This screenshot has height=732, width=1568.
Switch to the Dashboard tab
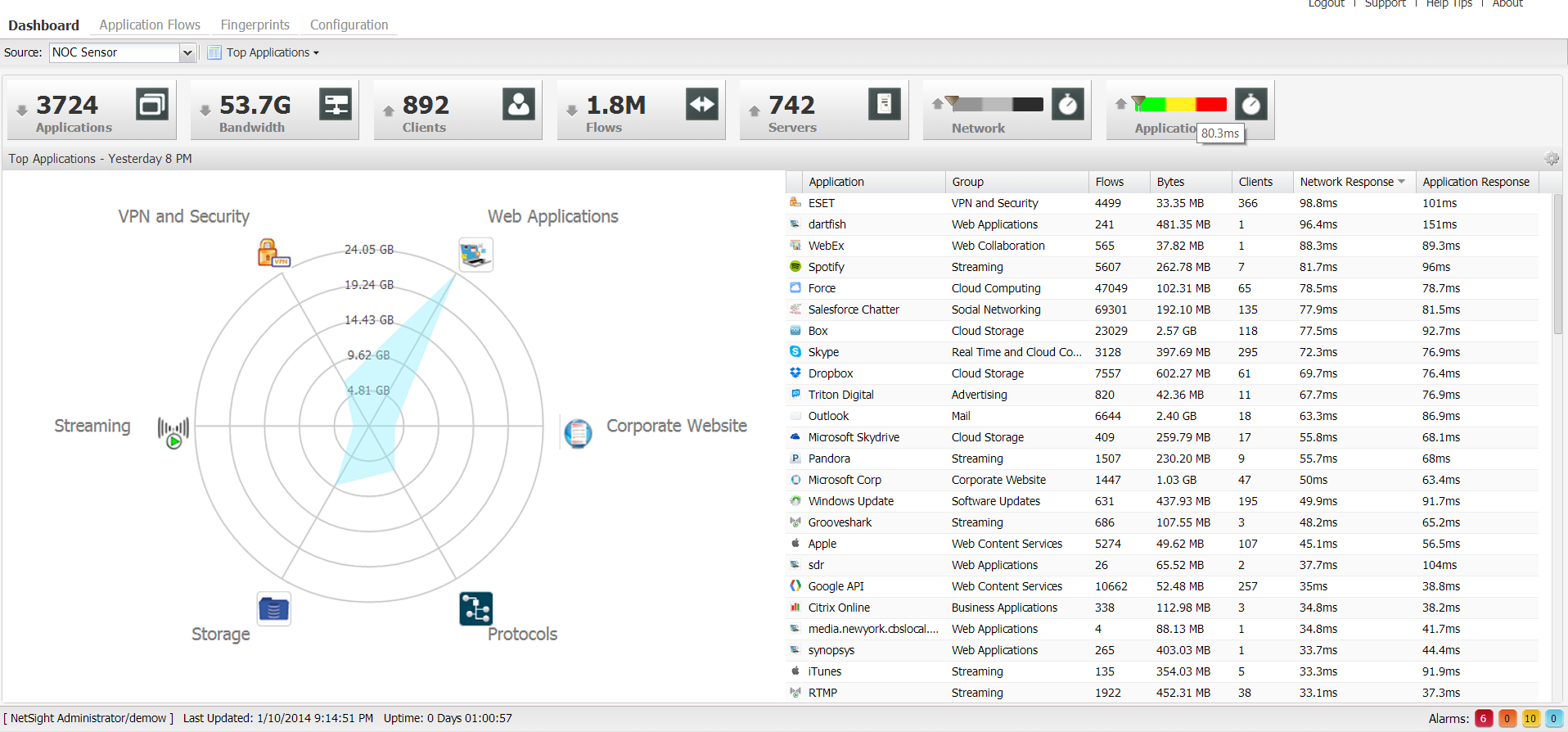pyautogui.click(x=43, y=25)
